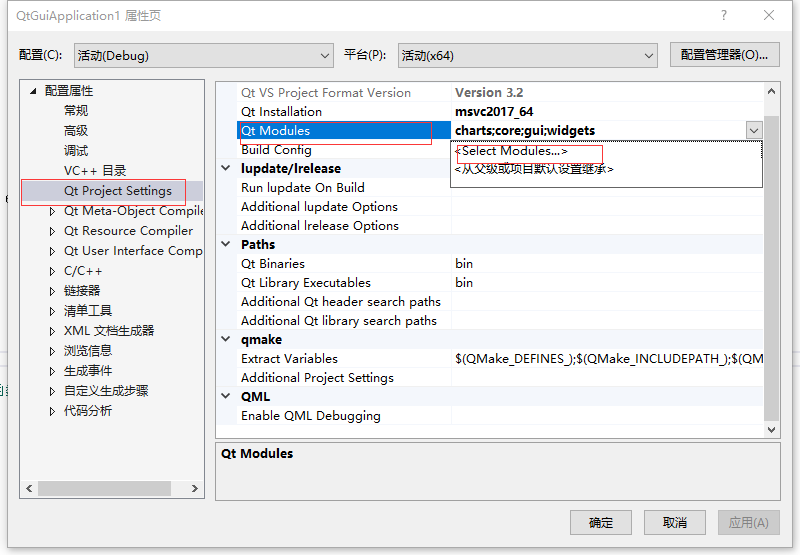
Task: Select 调试 in the property tree
Action: click(76, 150)
